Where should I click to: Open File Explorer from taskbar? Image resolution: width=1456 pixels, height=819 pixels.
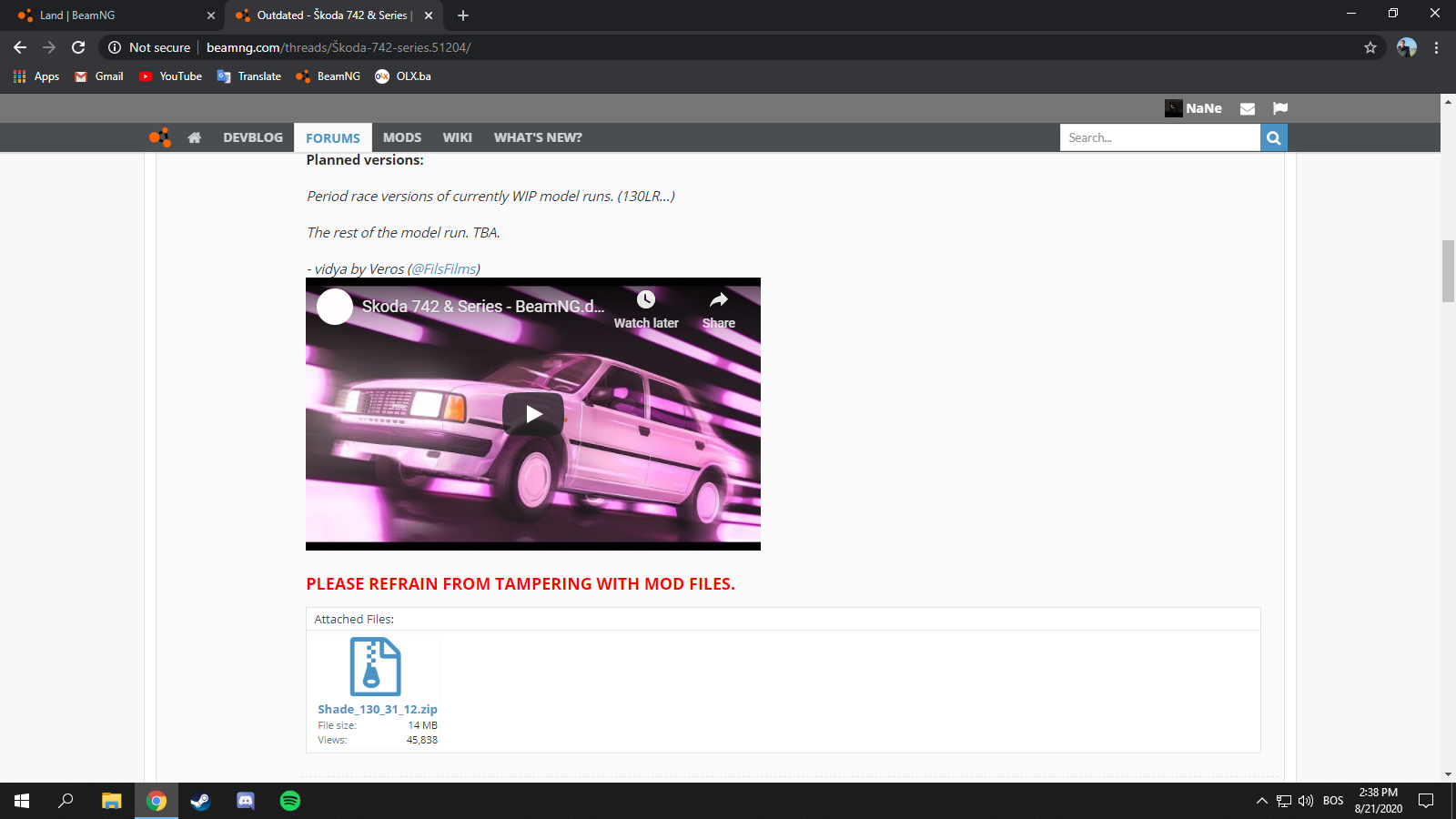(111, 801)
